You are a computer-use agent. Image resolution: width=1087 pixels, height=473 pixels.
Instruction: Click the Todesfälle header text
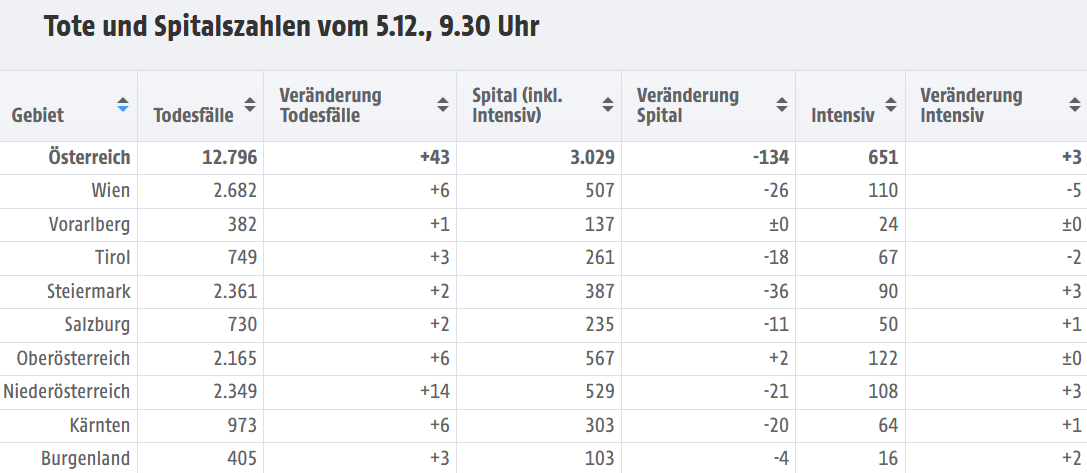coord(193,115)
